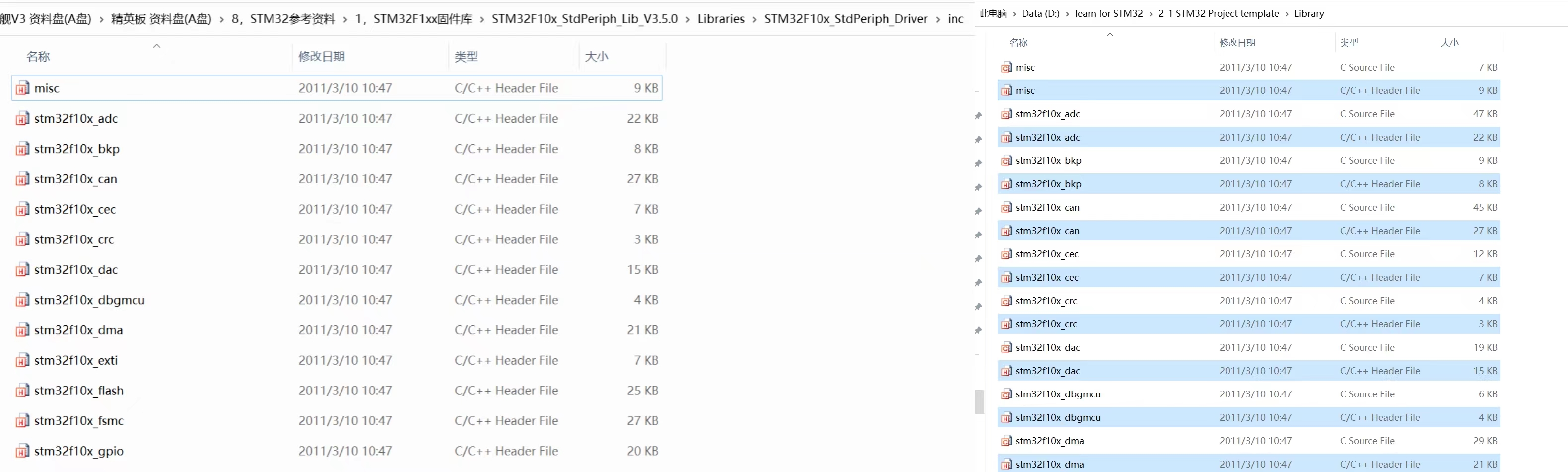Select stm32f10x_adc Header icon in Library window

1007,138
